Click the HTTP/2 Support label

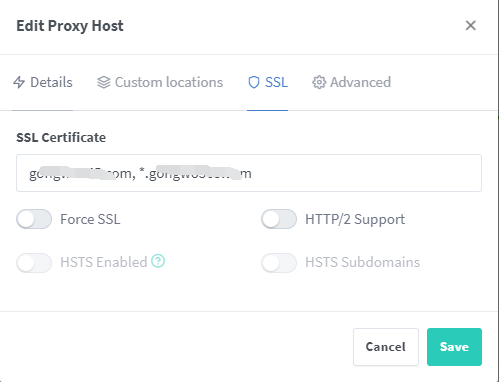pos(355,219)
